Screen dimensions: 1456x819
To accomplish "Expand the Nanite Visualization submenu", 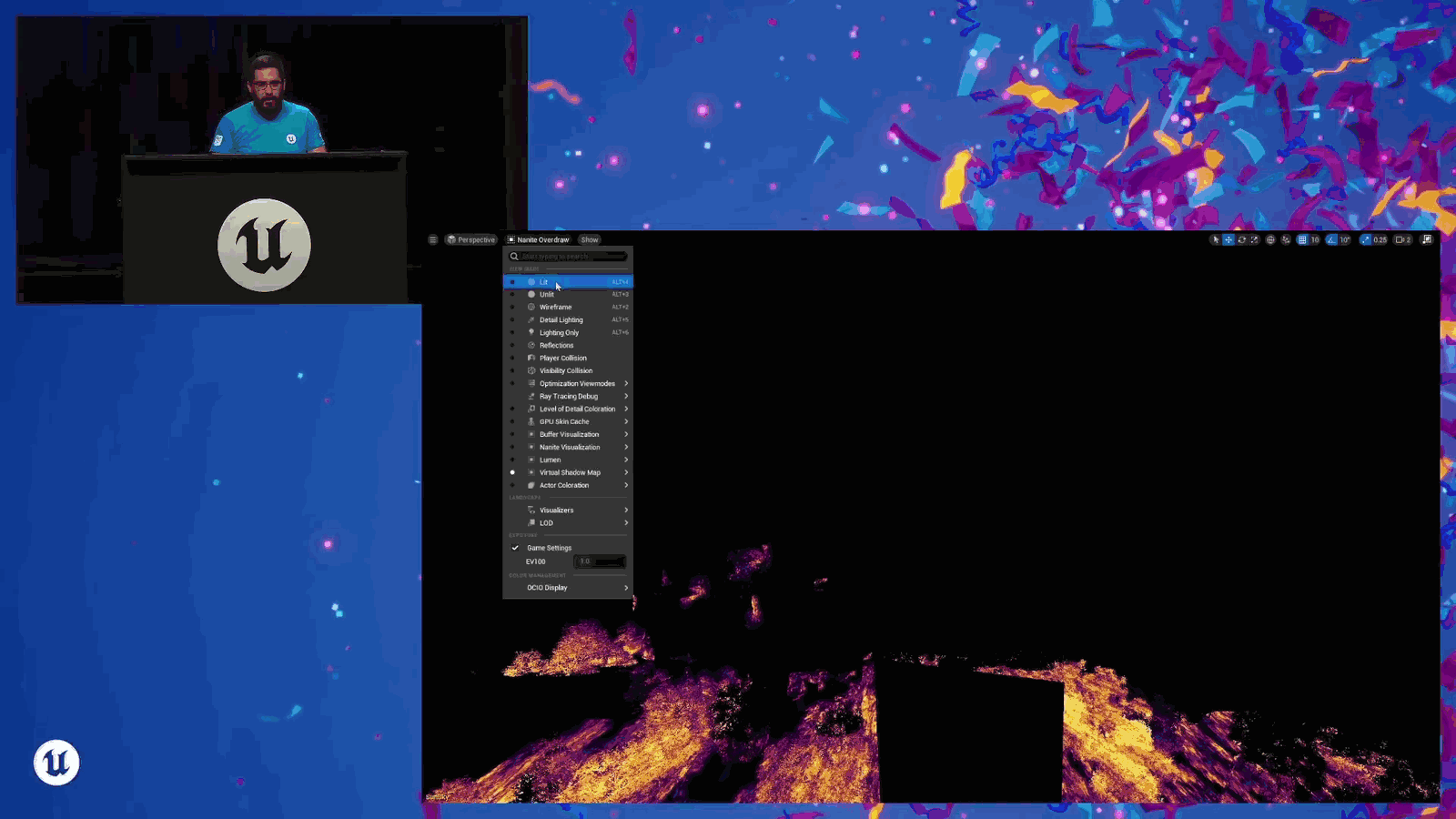I will [568, 447].
